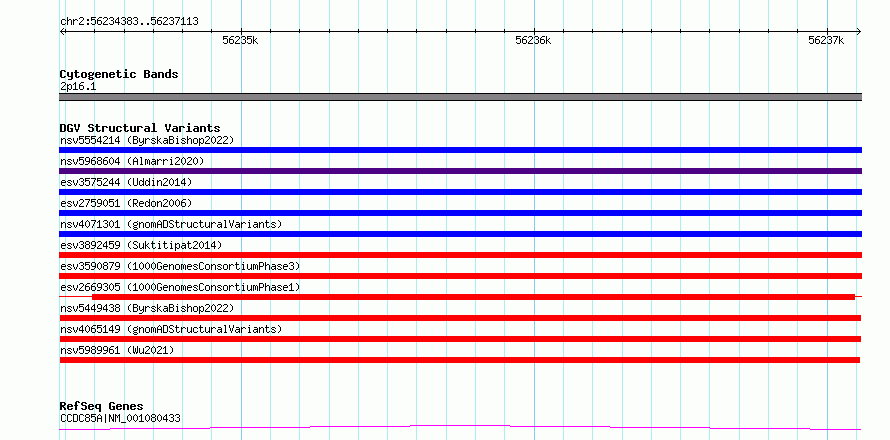Open the DGV Structural Variants track title
This screenshot has width=890, height=440.
coord(140,128)
